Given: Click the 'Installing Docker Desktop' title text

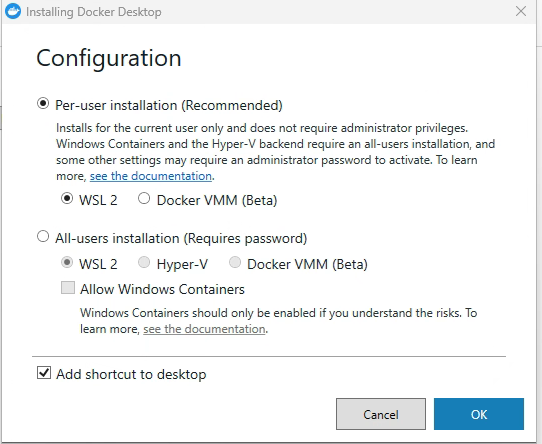Looking at the screenshot, I should 94,12.
